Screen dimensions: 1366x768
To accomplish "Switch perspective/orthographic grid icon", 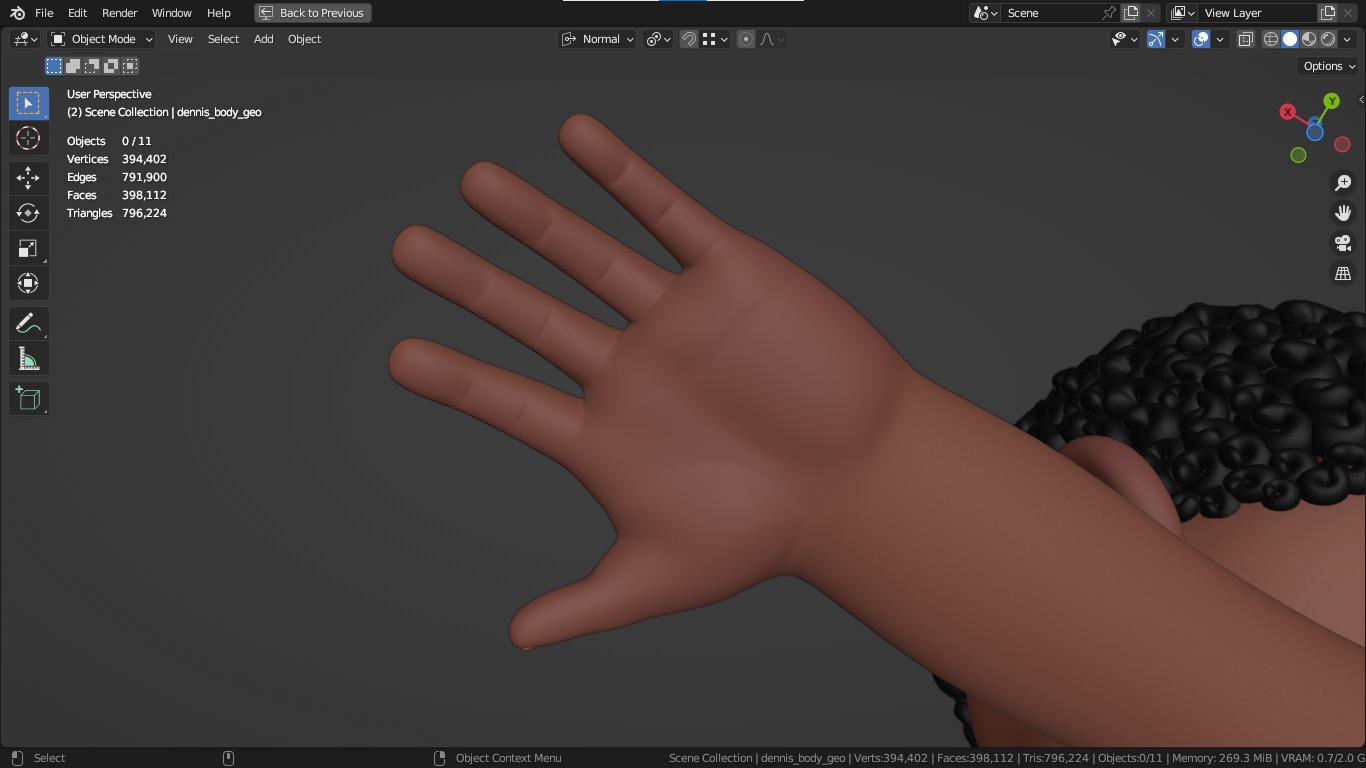I will [1343, 273].
